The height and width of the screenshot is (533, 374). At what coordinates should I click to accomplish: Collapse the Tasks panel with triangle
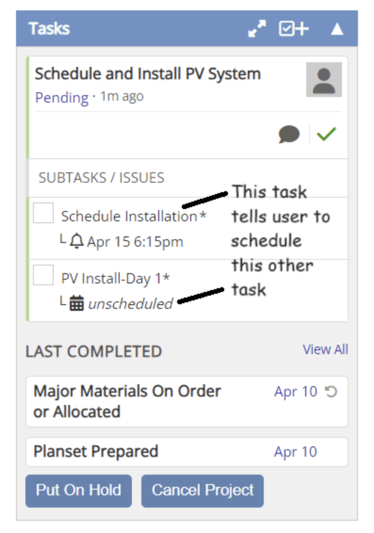337,29
